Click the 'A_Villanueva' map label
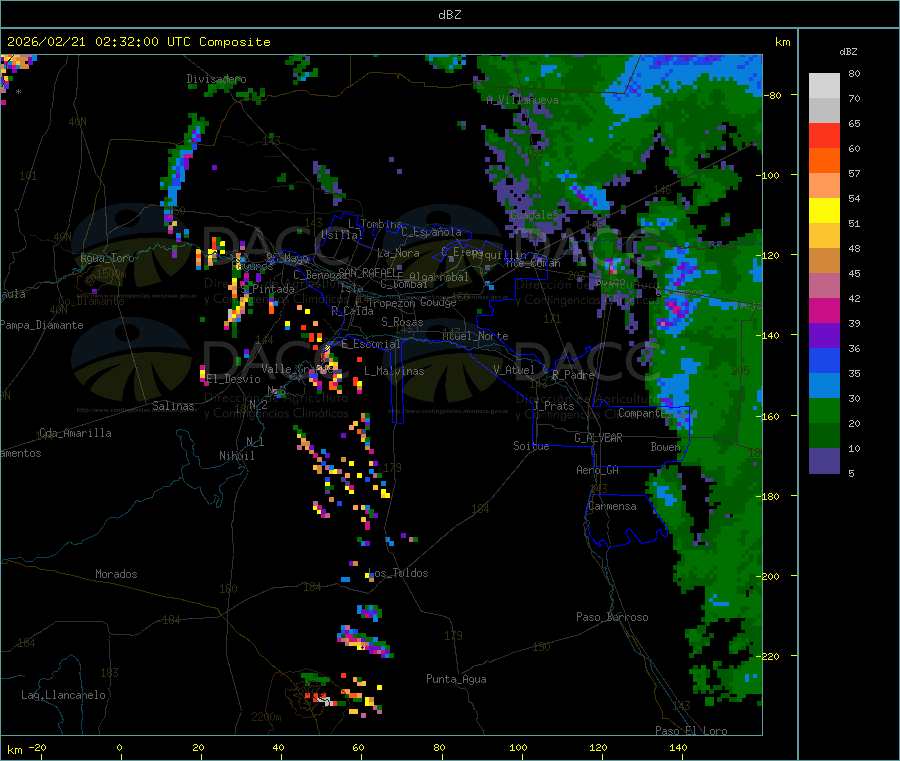Image resolution: width=900 pixels, height=761 pixels. pyautogui.click(x=522, y=100)
